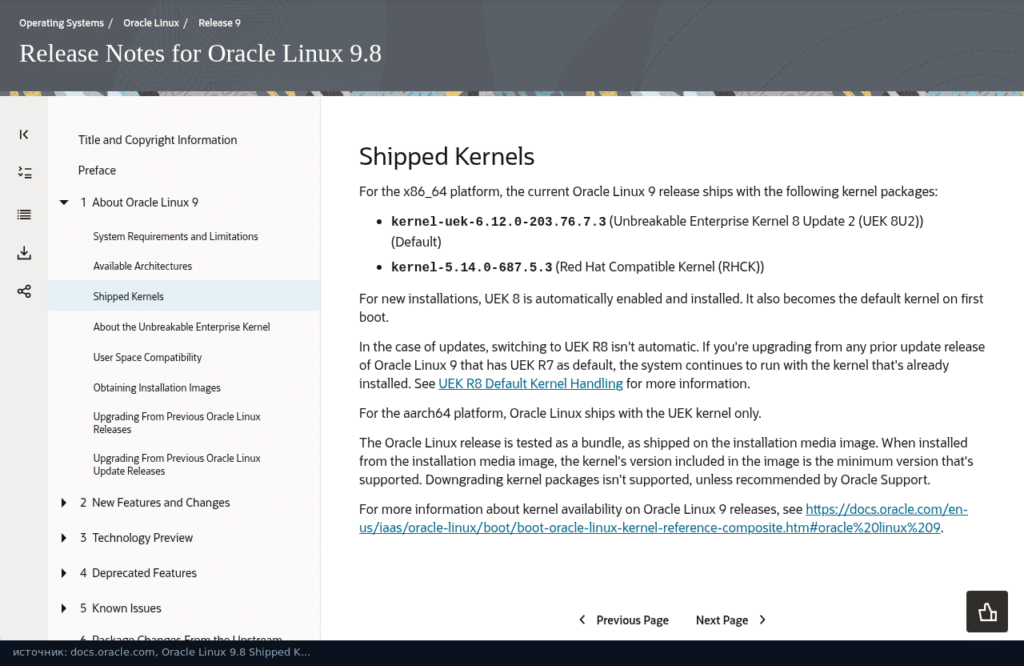Click the Shipped Kernels heading
The width and height of the screenshot is (1024, 666).
tap(447, 157)
